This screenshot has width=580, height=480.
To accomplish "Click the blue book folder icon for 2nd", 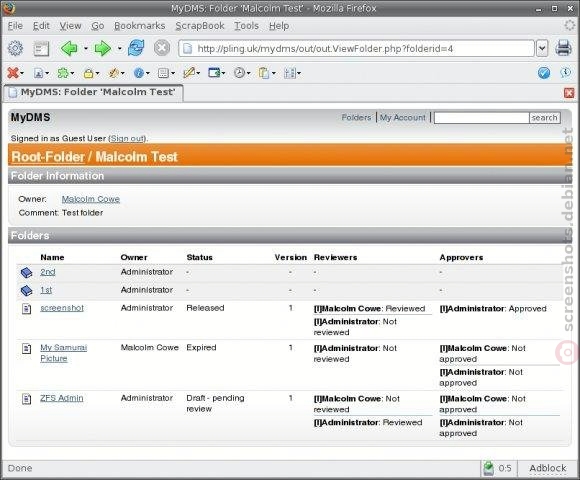I will pyautogui.click(x=26, y=273).
